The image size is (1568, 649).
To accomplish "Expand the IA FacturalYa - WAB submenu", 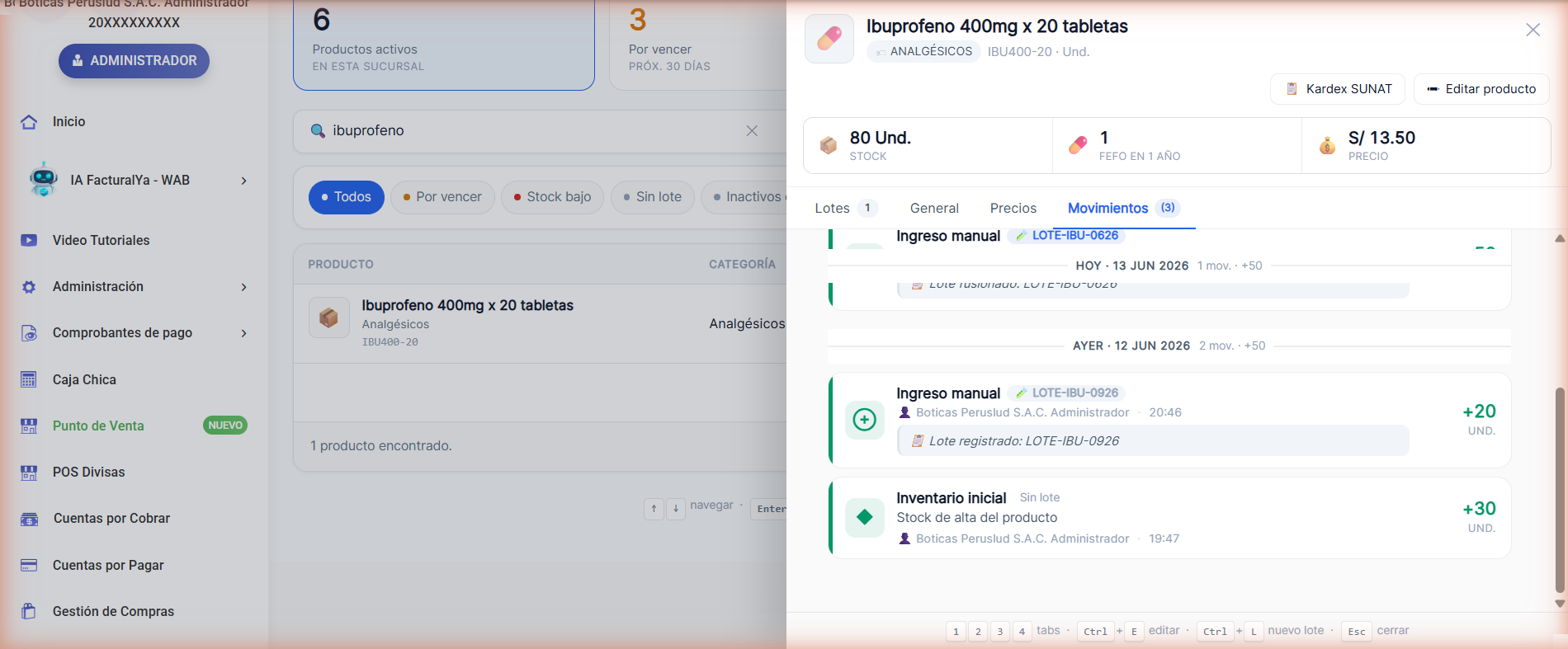I will click(x=243, y=181).
